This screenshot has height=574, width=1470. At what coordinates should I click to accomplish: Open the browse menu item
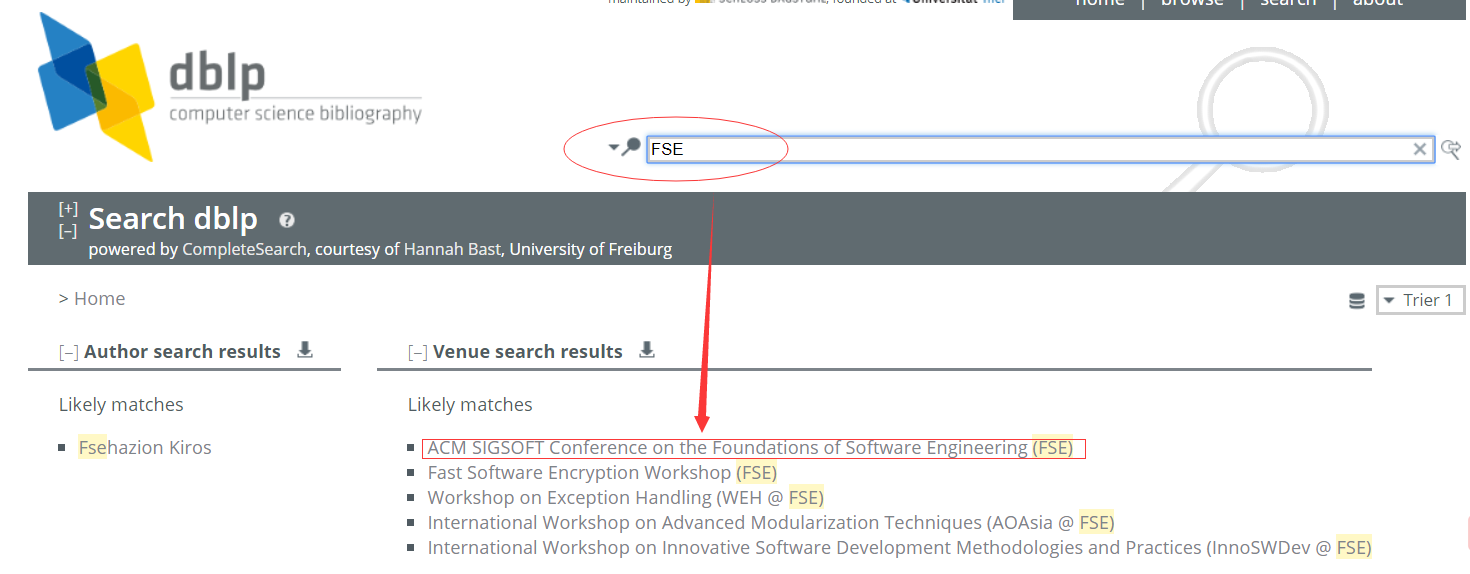pyautogui.click(x=1192, y=4)
